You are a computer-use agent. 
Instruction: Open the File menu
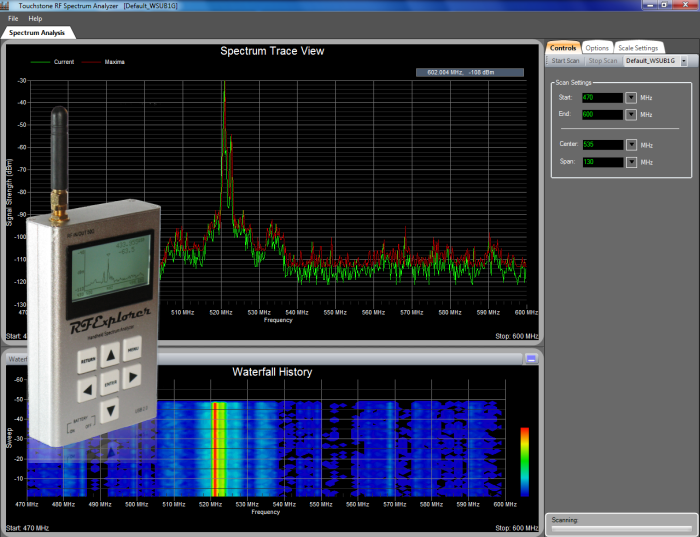coord(13,19)
